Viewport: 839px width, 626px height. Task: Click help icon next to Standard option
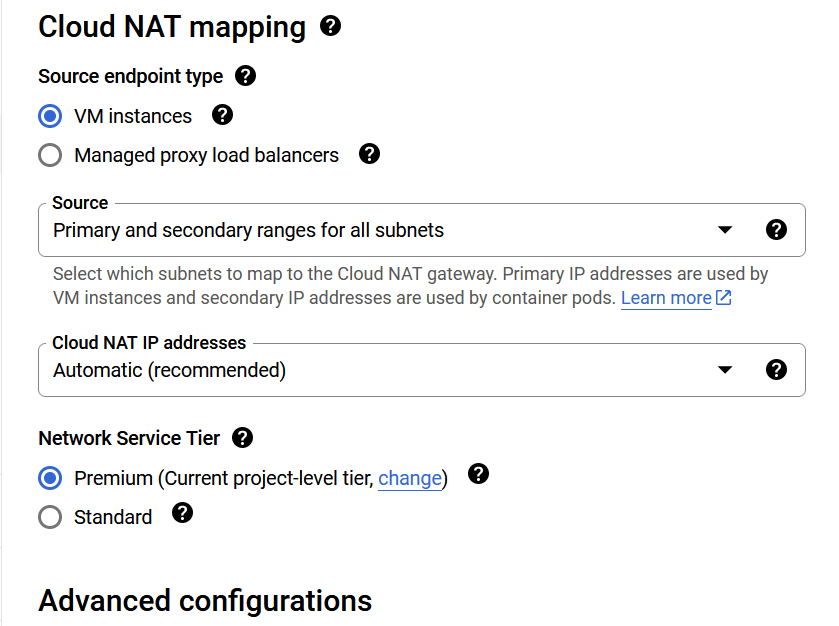(x=182, y=513)
